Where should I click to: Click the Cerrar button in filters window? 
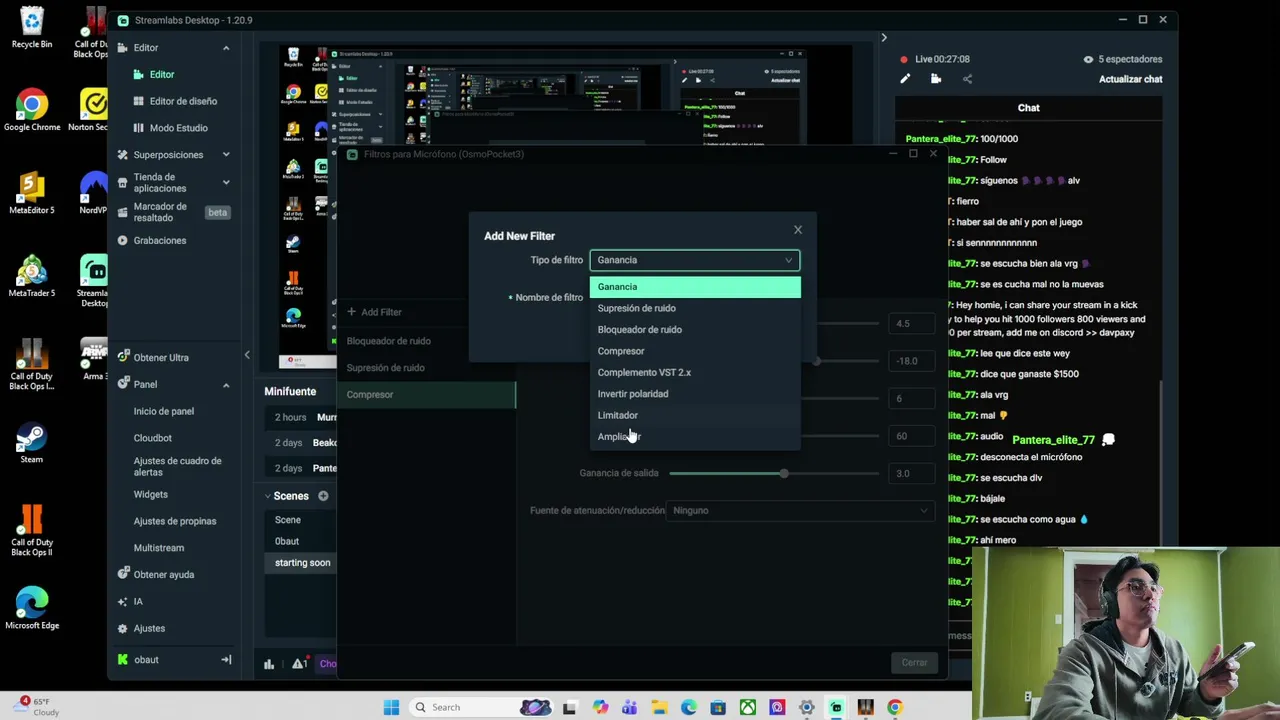point(914,662)
